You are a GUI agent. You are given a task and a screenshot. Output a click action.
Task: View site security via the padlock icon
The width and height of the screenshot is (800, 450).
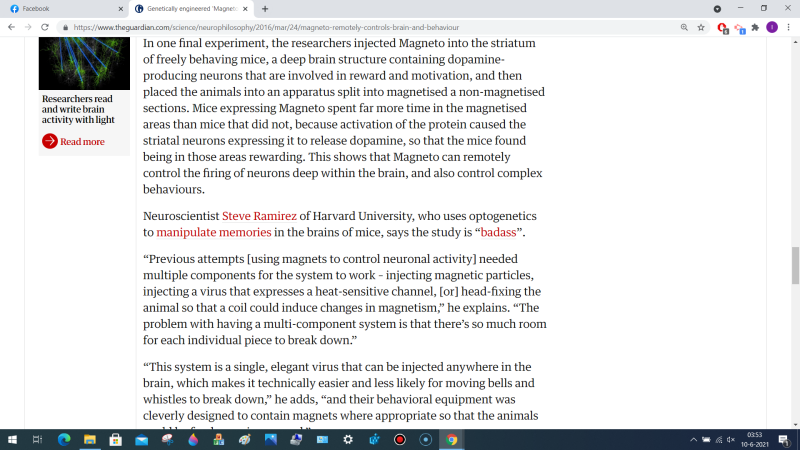click(65, 28)
